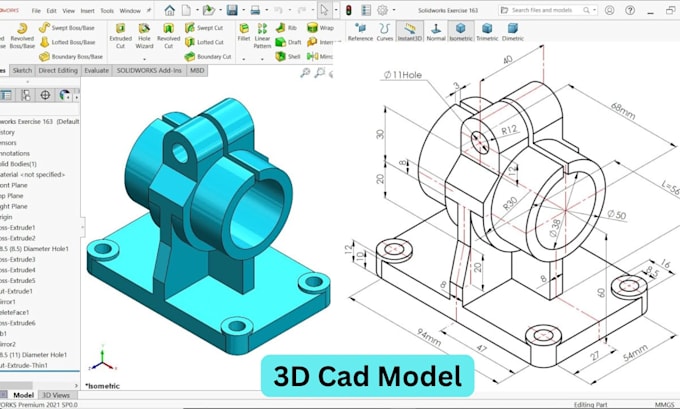Screen dimensions: 680x409
Task: Activate the Select cursor tool
Action: 324,10
